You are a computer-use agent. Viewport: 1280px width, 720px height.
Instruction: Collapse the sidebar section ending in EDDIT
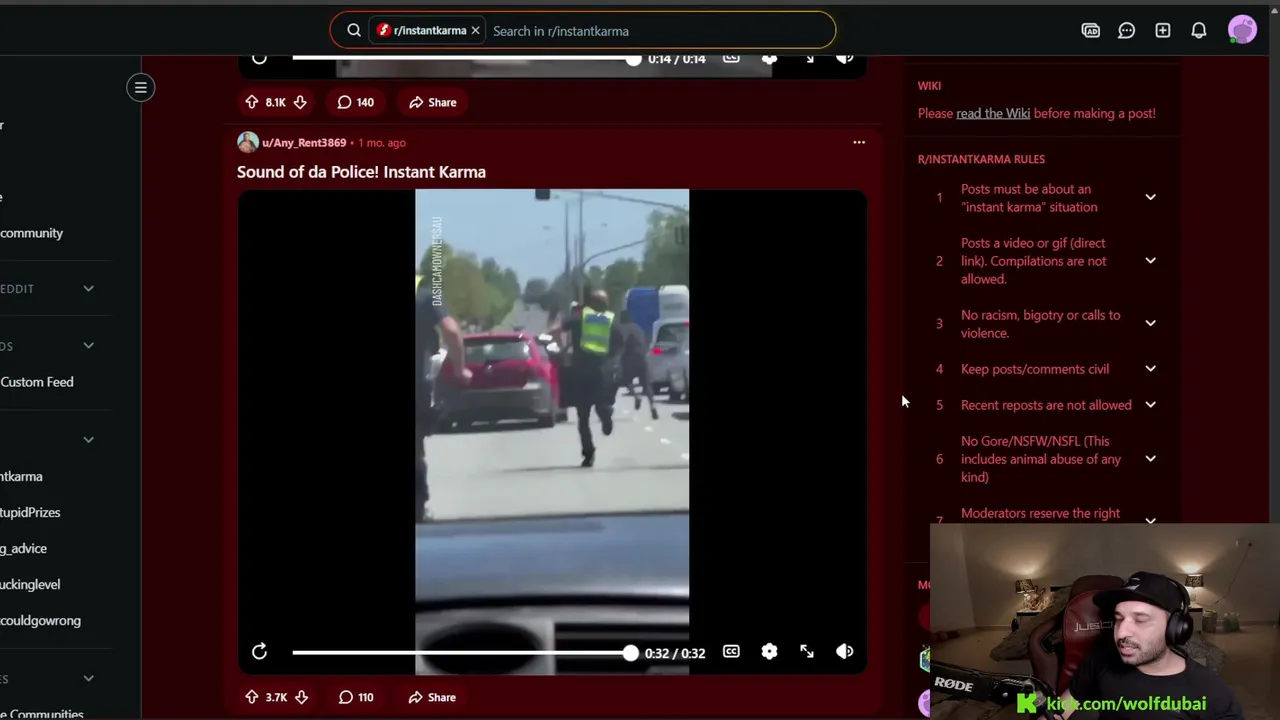pyautogui.click(x=88, y=289)
